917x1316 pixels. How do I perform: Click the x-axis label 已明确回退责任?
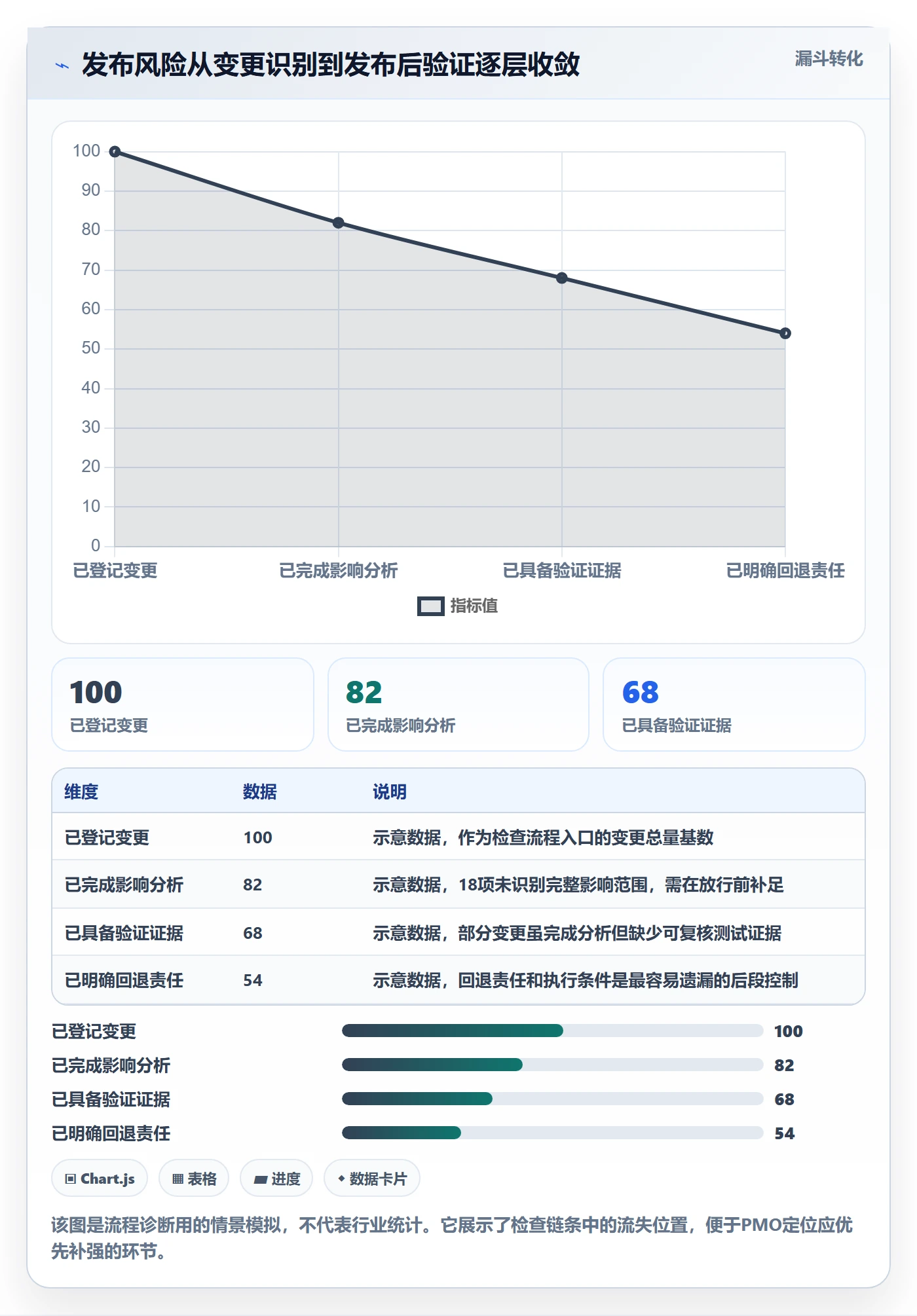785,570
